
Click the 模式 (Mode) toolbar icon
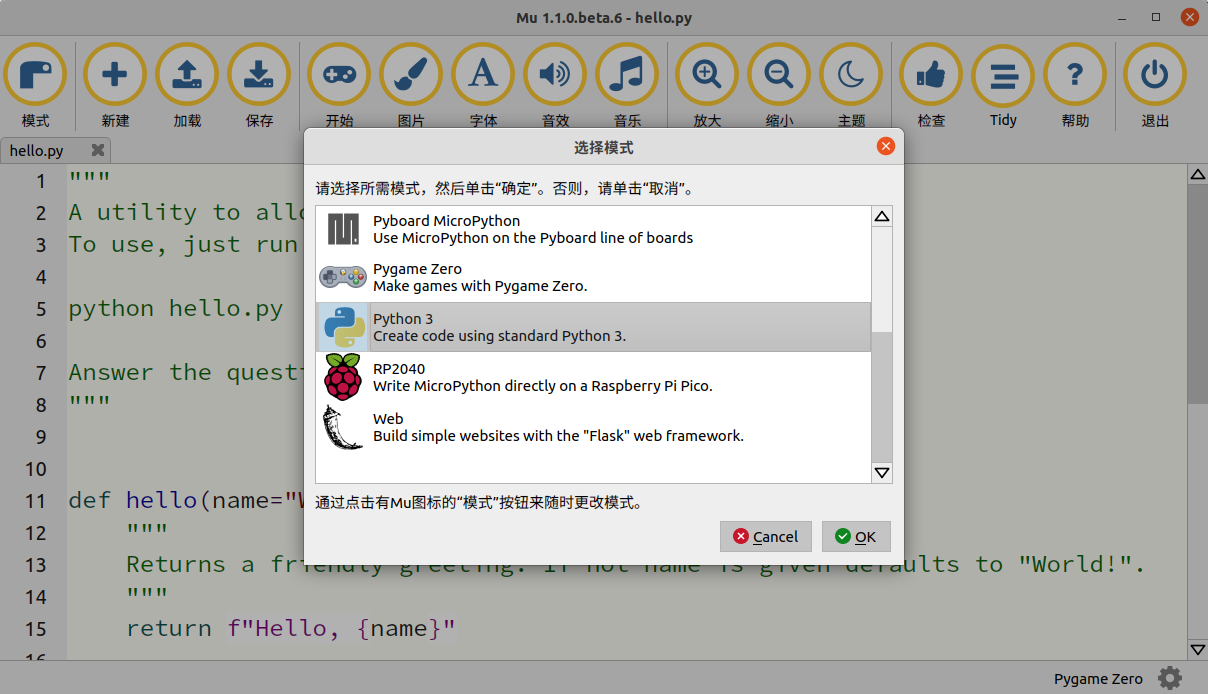pos(35,75)
